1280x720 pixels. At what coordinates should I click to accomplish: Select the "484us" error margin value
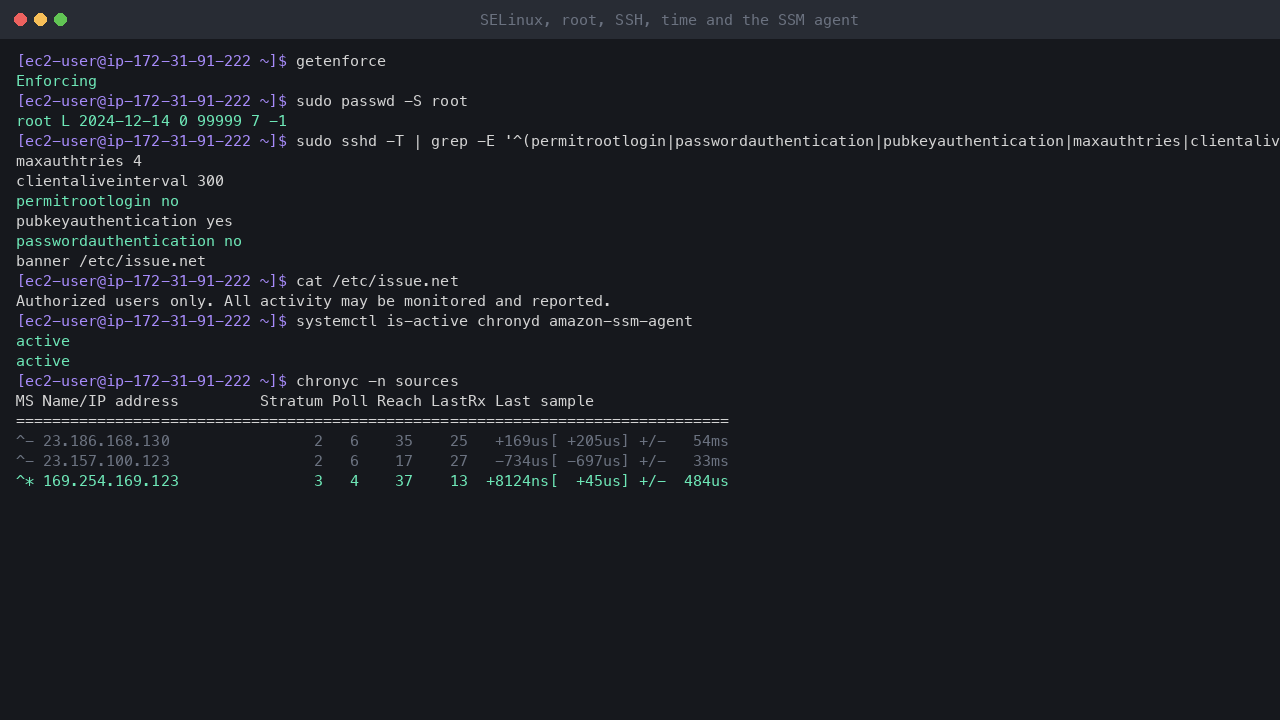706,481
